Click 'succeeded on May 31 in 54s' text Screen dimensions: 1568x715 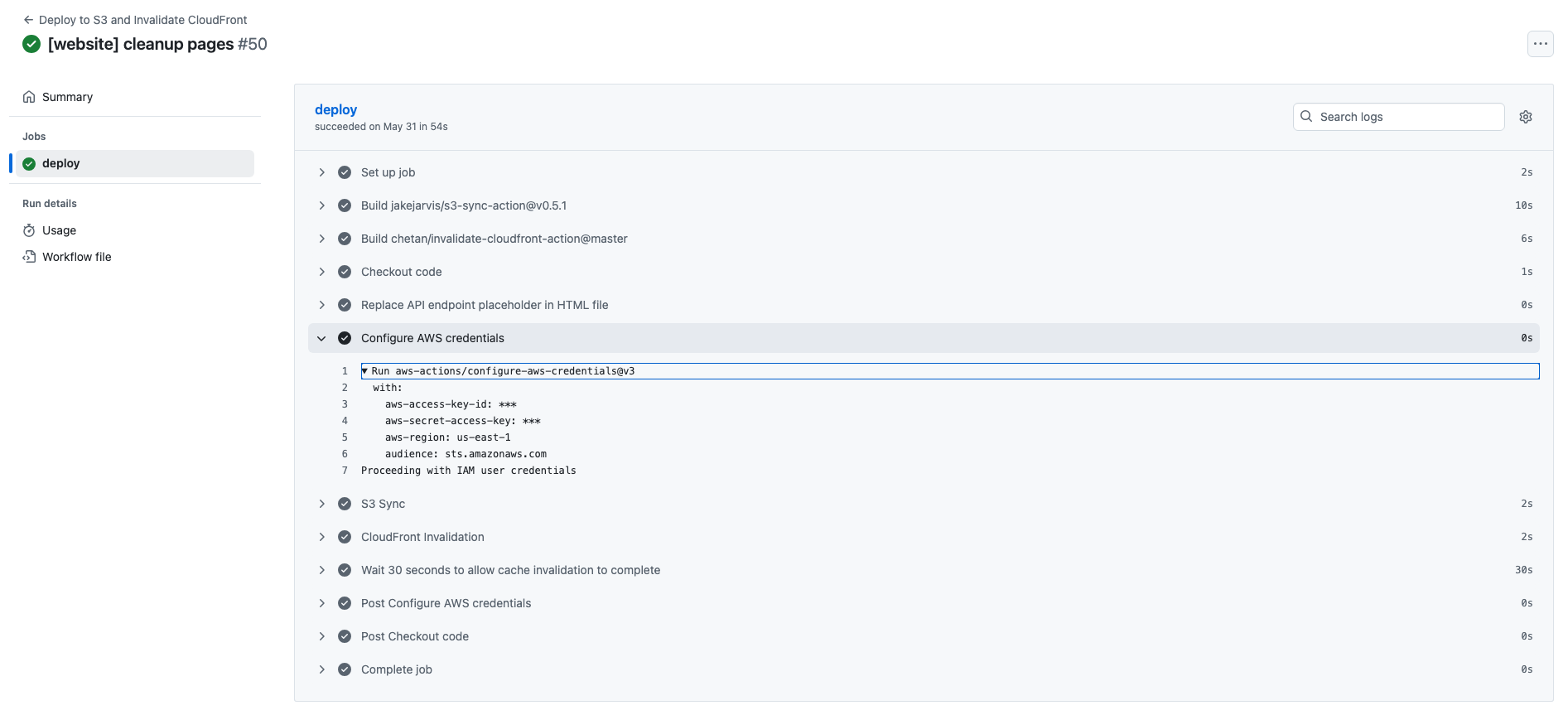click(x=381, y=127)
